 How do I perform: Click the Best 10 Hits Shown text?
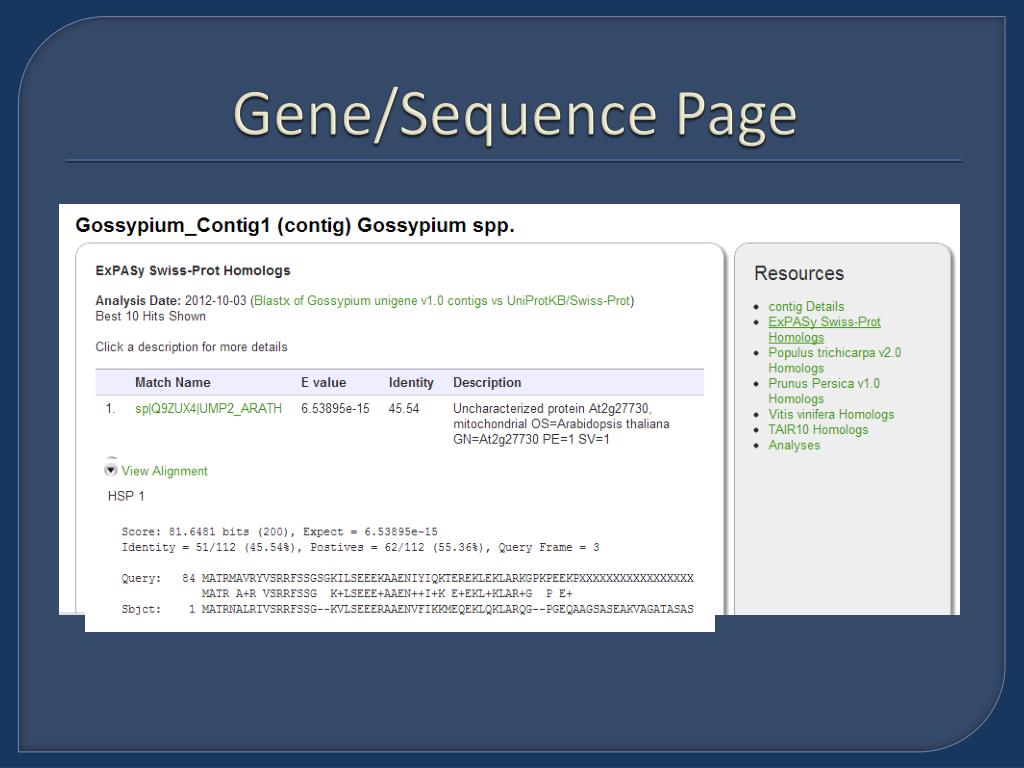150,316
